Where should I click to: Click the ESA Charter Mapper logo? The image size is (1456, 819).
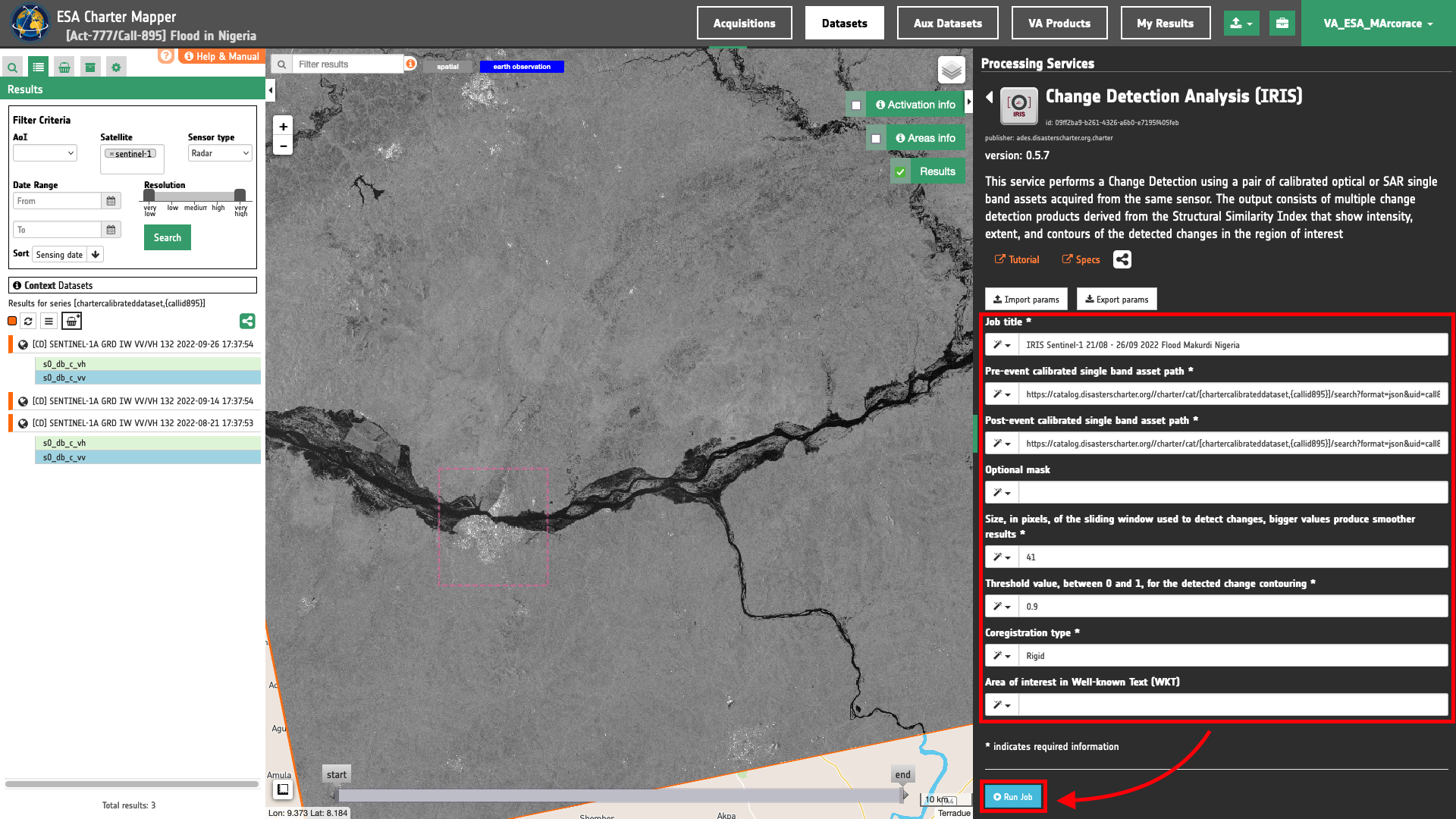pyautogui.click(x=30, y=23)
